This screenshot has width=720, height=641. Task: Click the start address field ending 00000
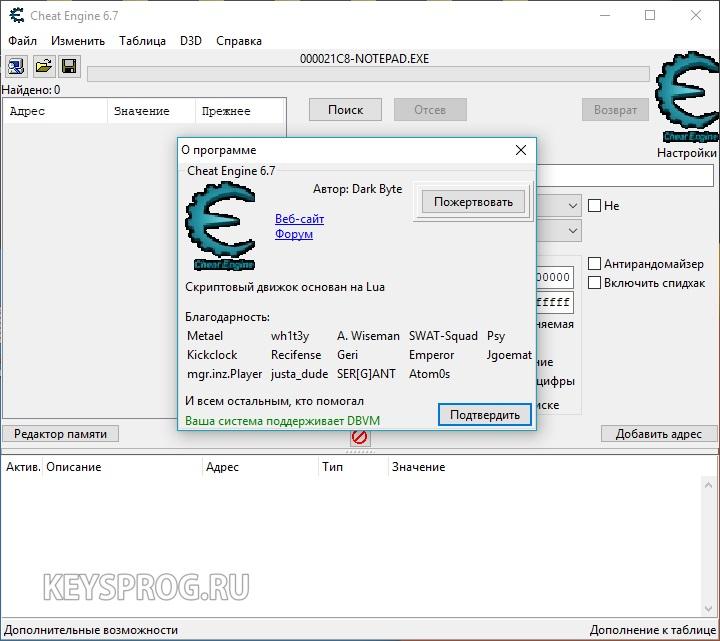coord(555,277)
